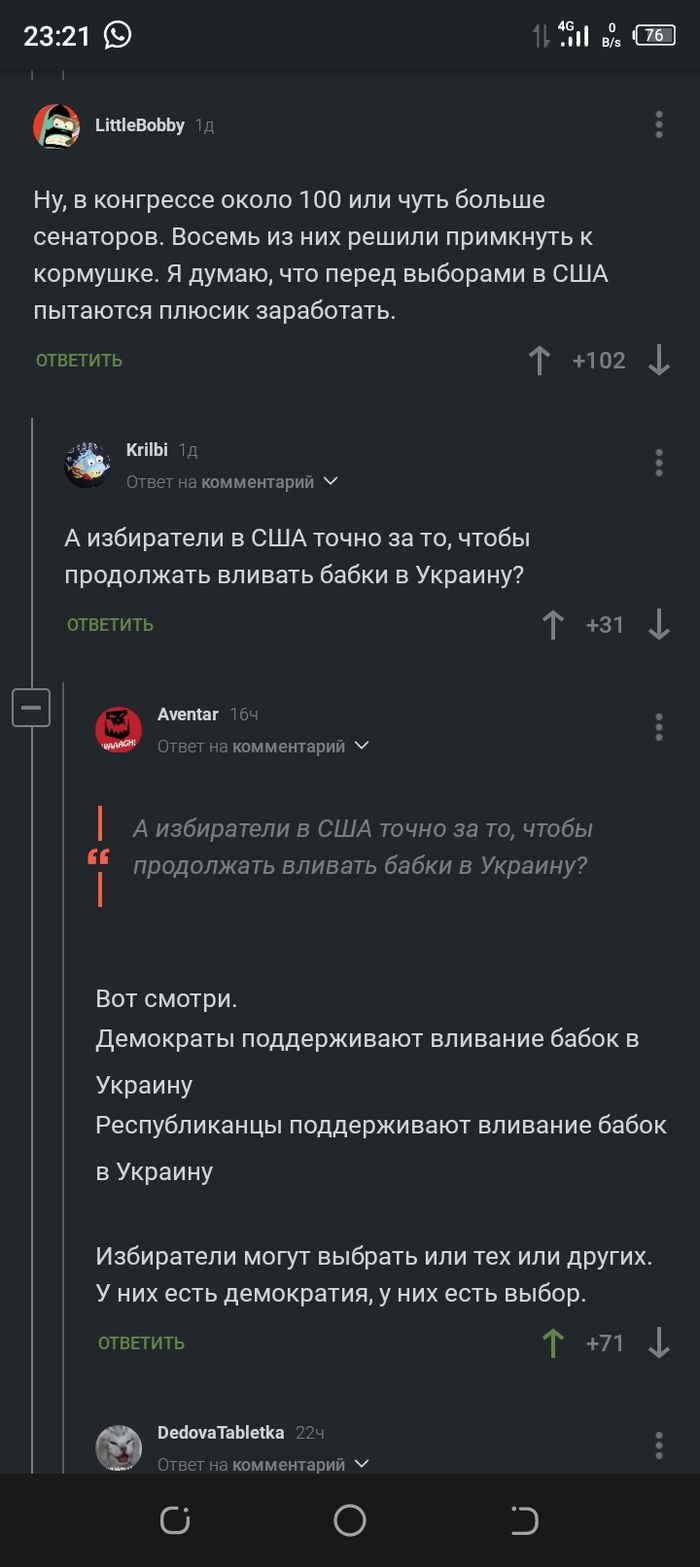The width and height of the screenshot is (700, 1567).
Task: Open overflow menu on LittleBobby's comment
Action: pos(658,125)
